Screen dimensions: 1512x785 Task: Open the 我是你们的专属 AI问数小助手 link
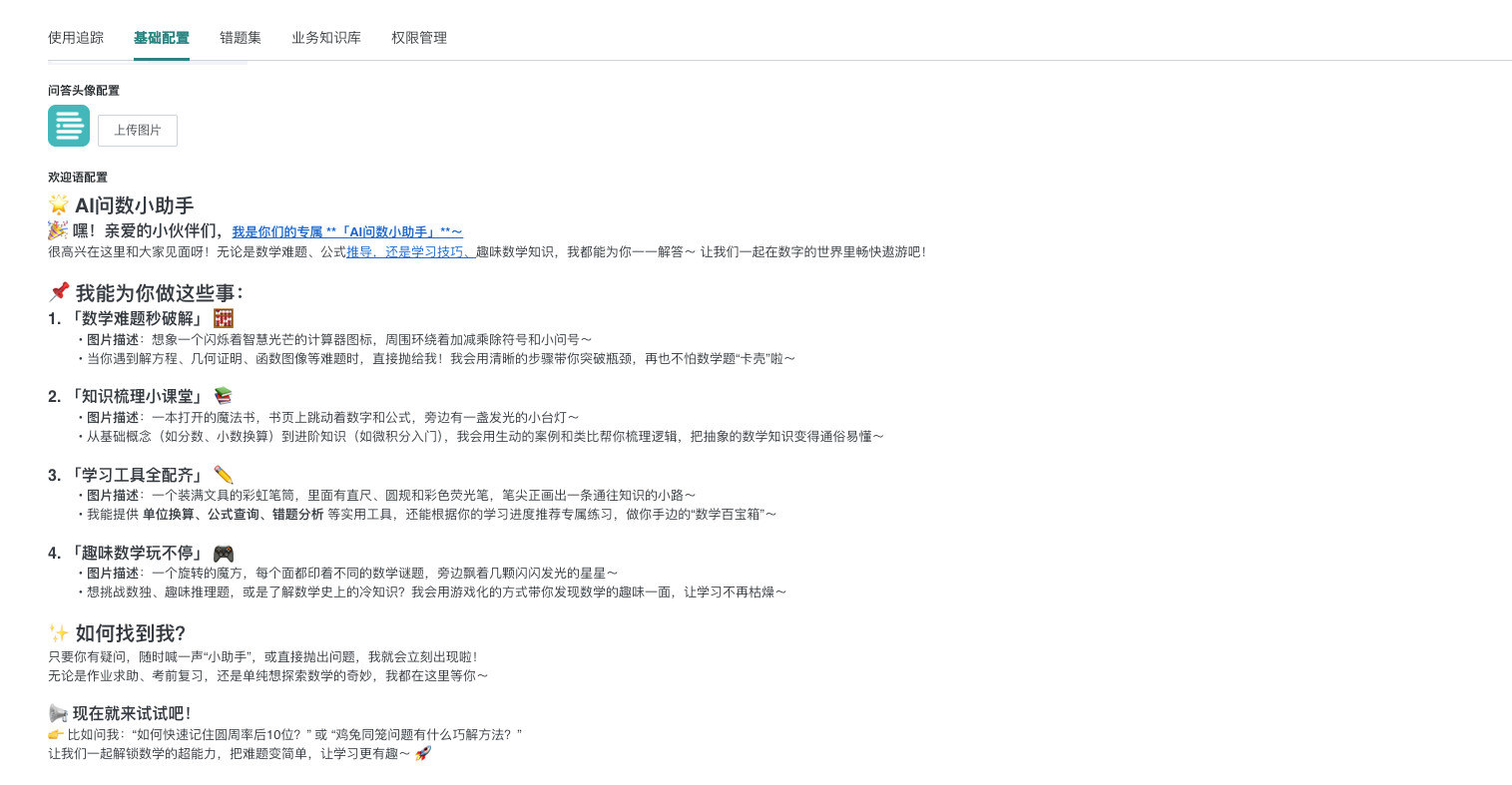click(346, 231)
